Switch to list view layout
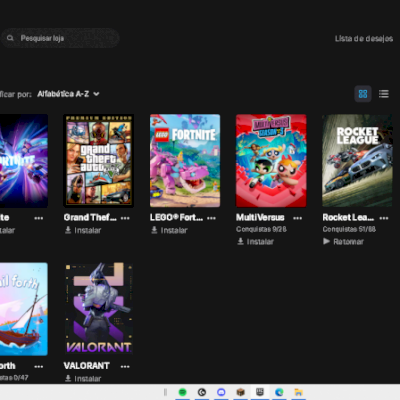 384,94
